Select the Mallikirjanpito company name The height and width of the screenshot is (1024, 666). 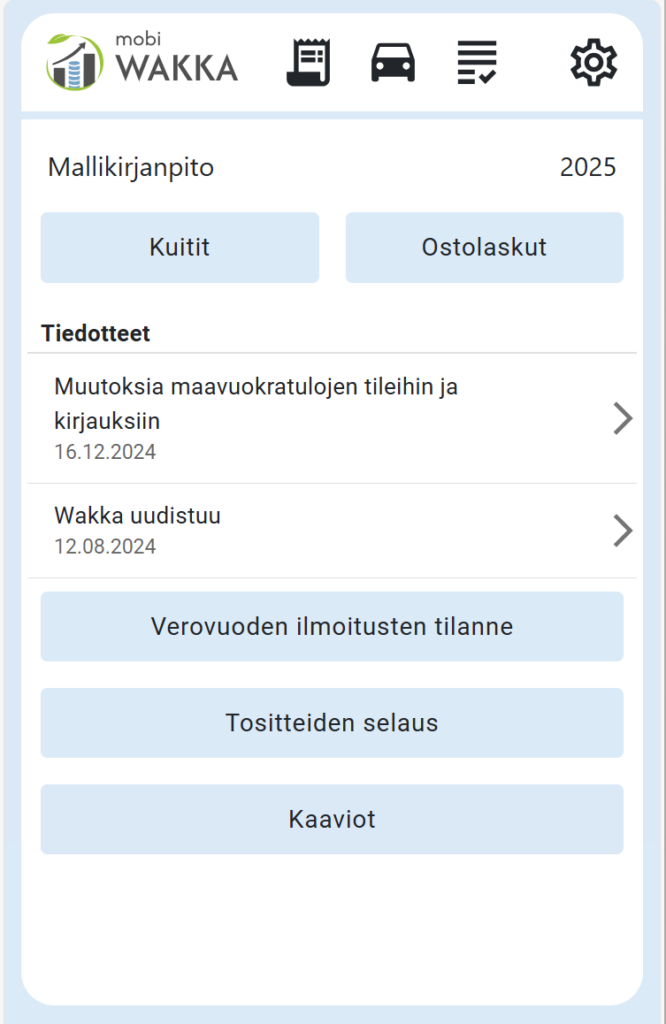pyautogui.click(x=131, y=168)
